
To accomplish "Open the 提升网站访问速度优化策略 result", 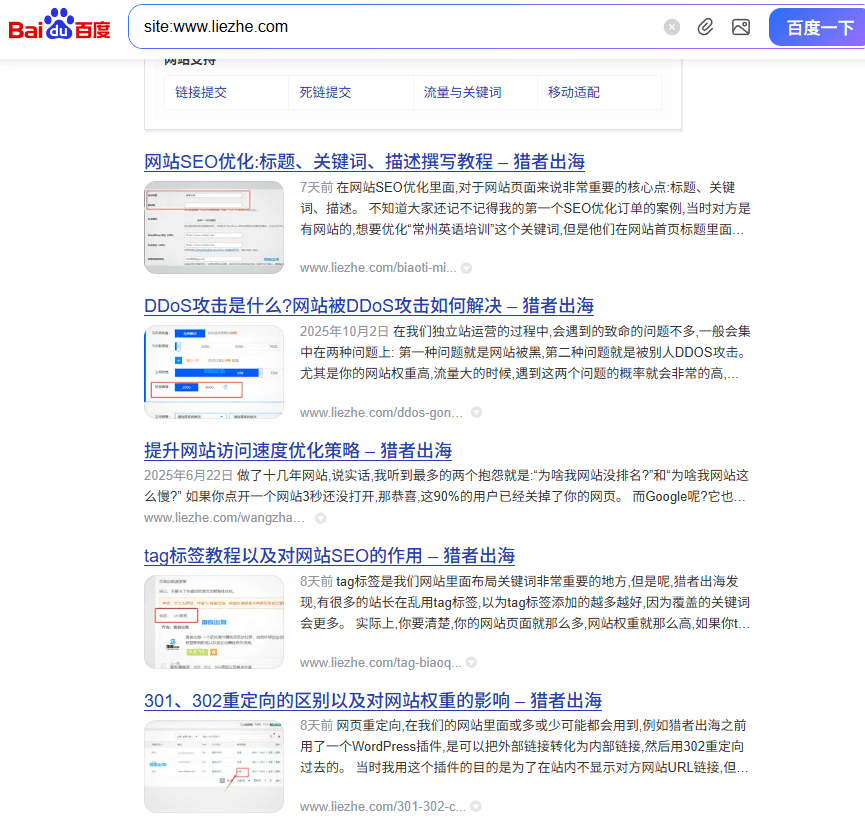I will [297, 450].
